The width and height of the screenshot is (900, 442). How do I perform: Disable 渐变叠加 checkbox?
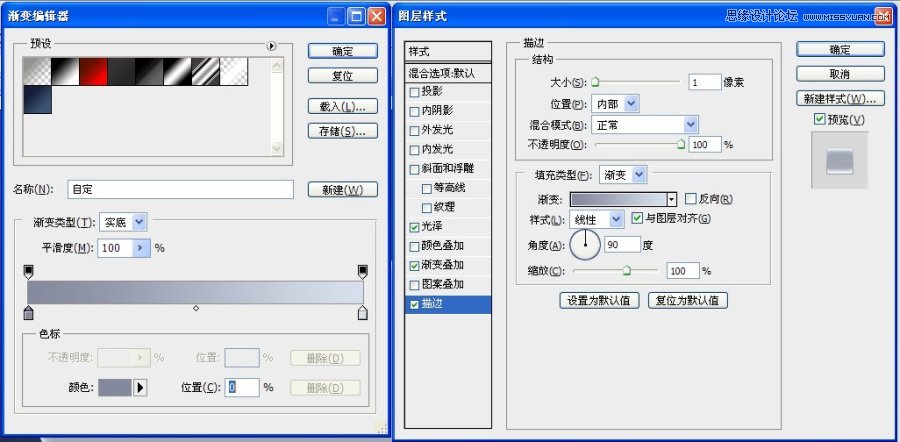tap(414, 266)
